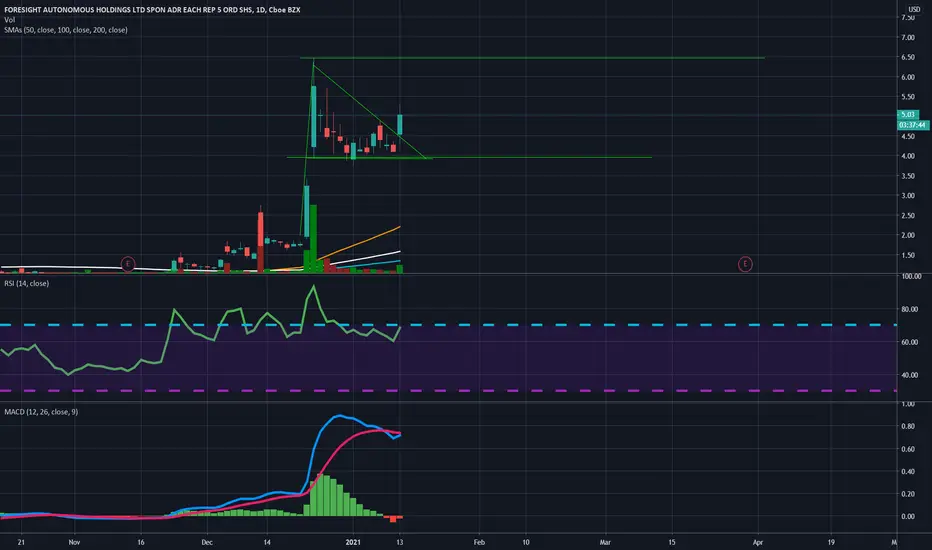Click the 4.00 price axis label

click(x=908, y=156)
